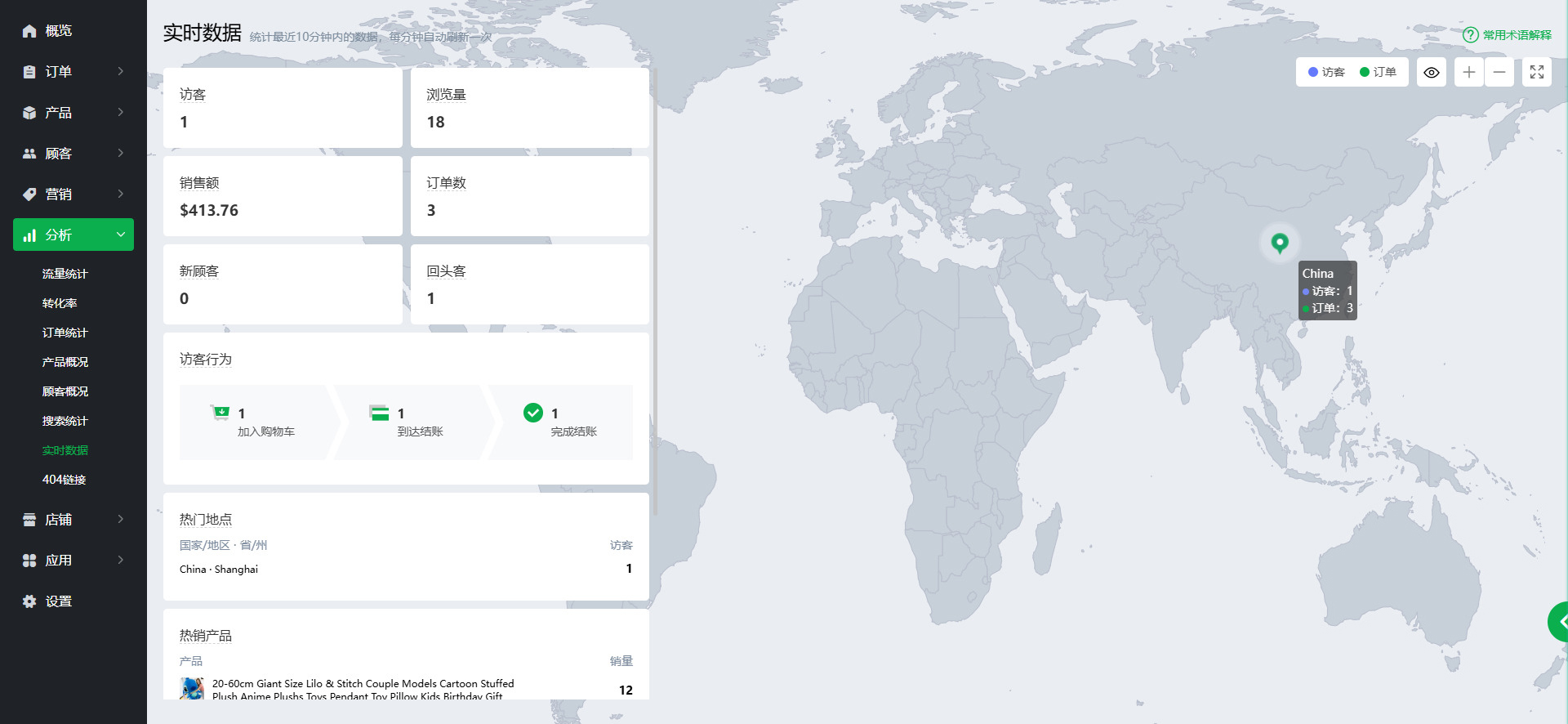1568x724 pixels.
Task: Click the map zoom in plus icon
Action: click(1468, 72)
